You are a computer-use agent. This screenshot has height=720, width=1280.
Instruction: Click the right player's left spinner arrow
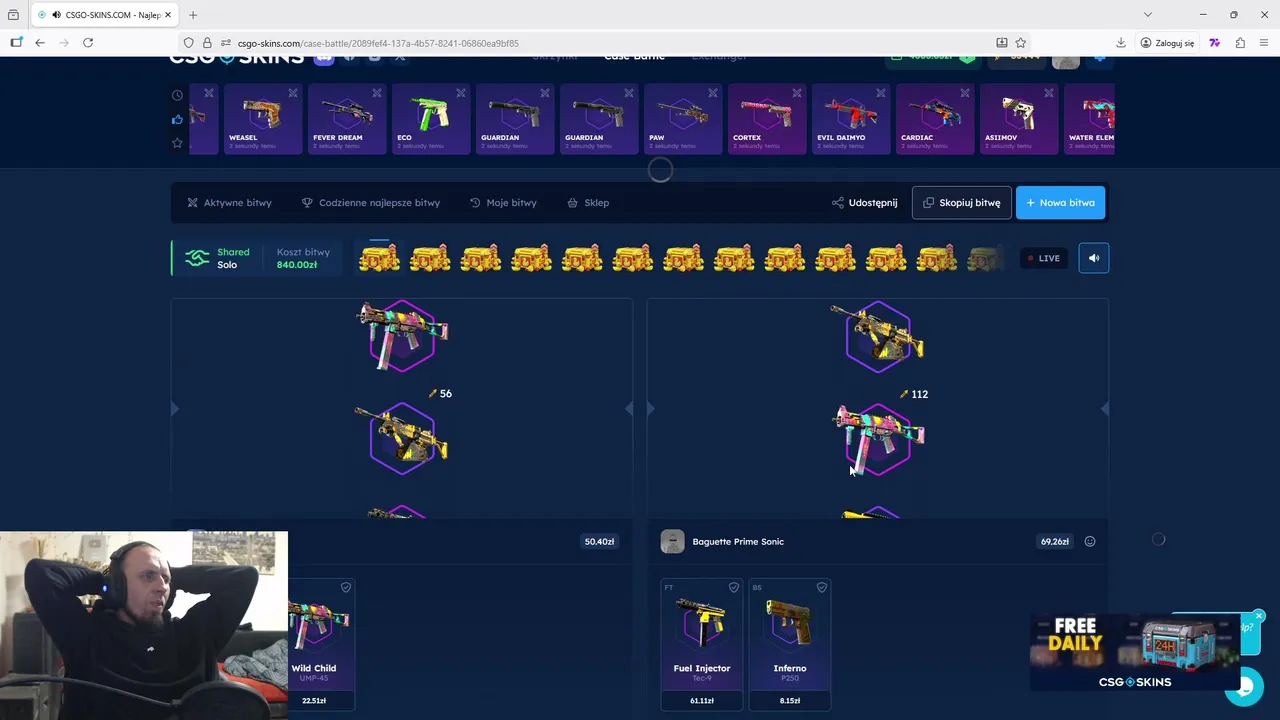[651, 408]
